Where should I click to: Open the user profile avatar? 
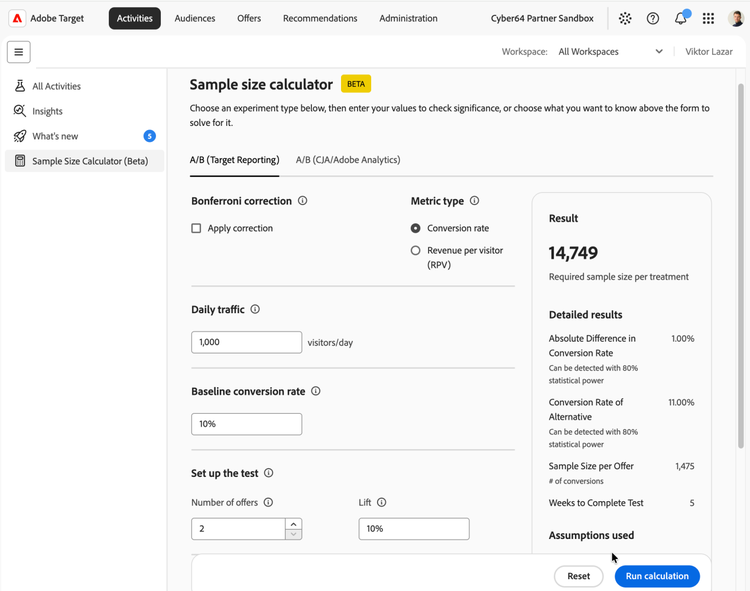pyautogui.click(x=735, y=18)
